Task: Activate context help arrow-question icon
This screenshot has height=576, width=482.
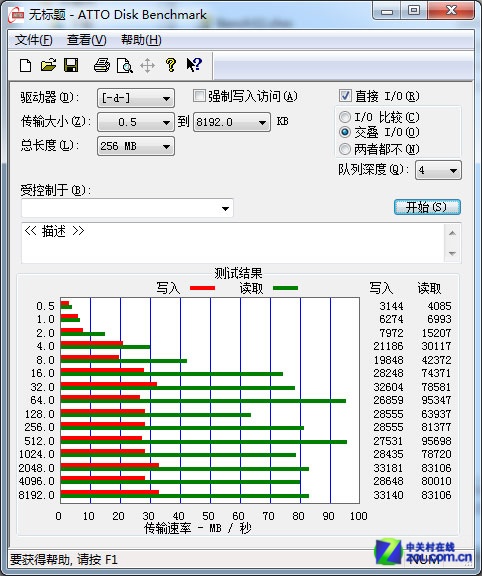Action: (x=194, y=65)
